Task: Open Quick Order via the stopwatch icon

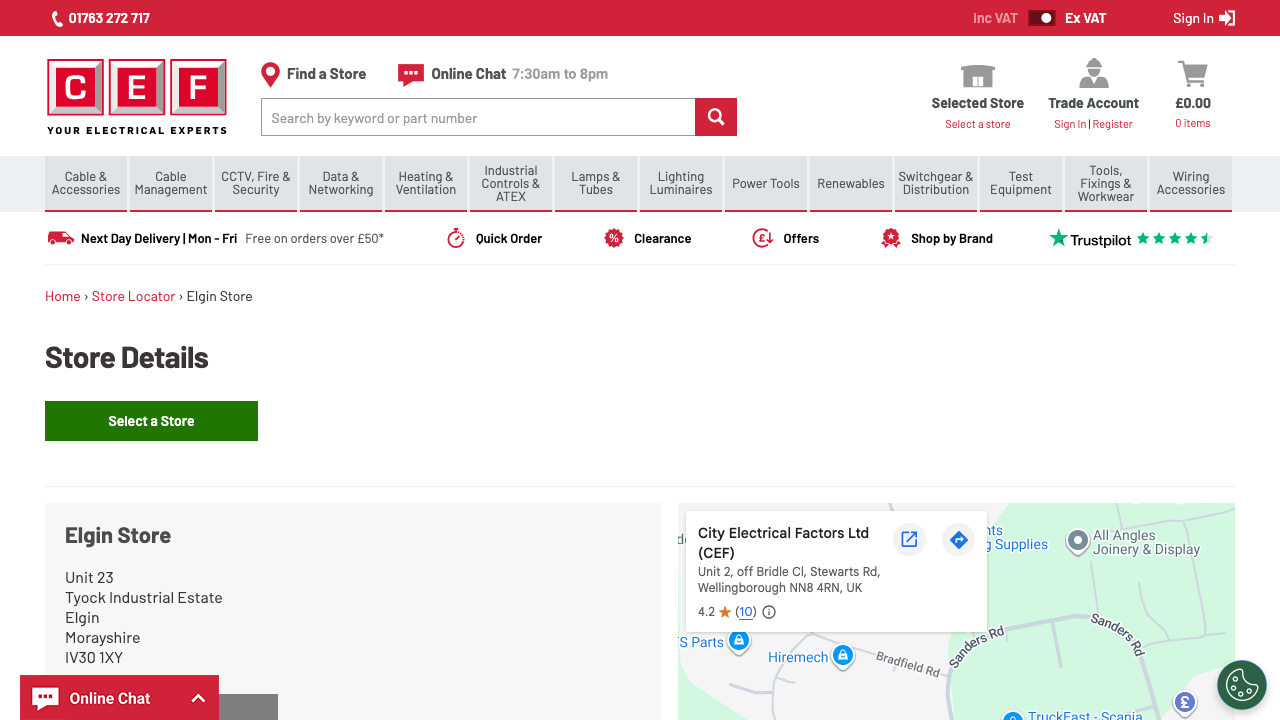Action: 456,238
